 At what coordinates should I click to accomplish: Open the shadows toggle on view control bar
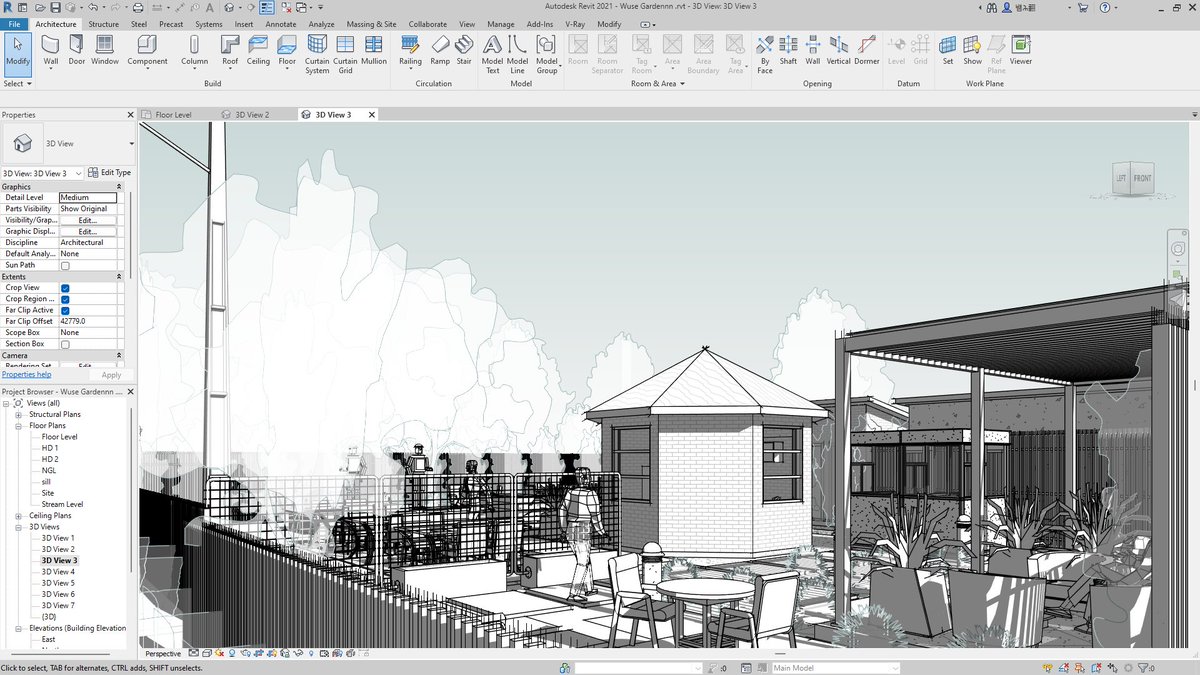(231, 653)
